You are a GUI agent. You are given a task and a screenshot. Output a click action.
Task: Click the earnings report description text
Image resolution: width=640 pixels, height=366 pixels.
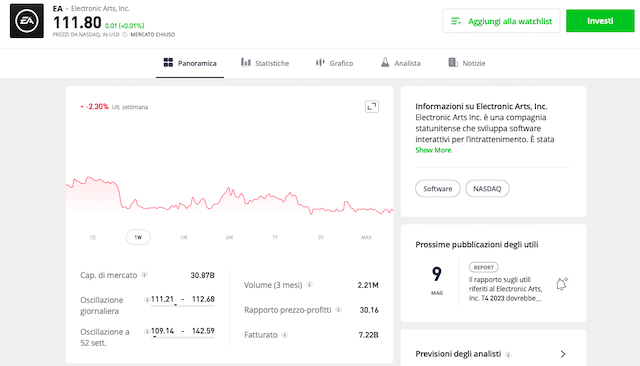pyautogui.click(x=505, y=289)
